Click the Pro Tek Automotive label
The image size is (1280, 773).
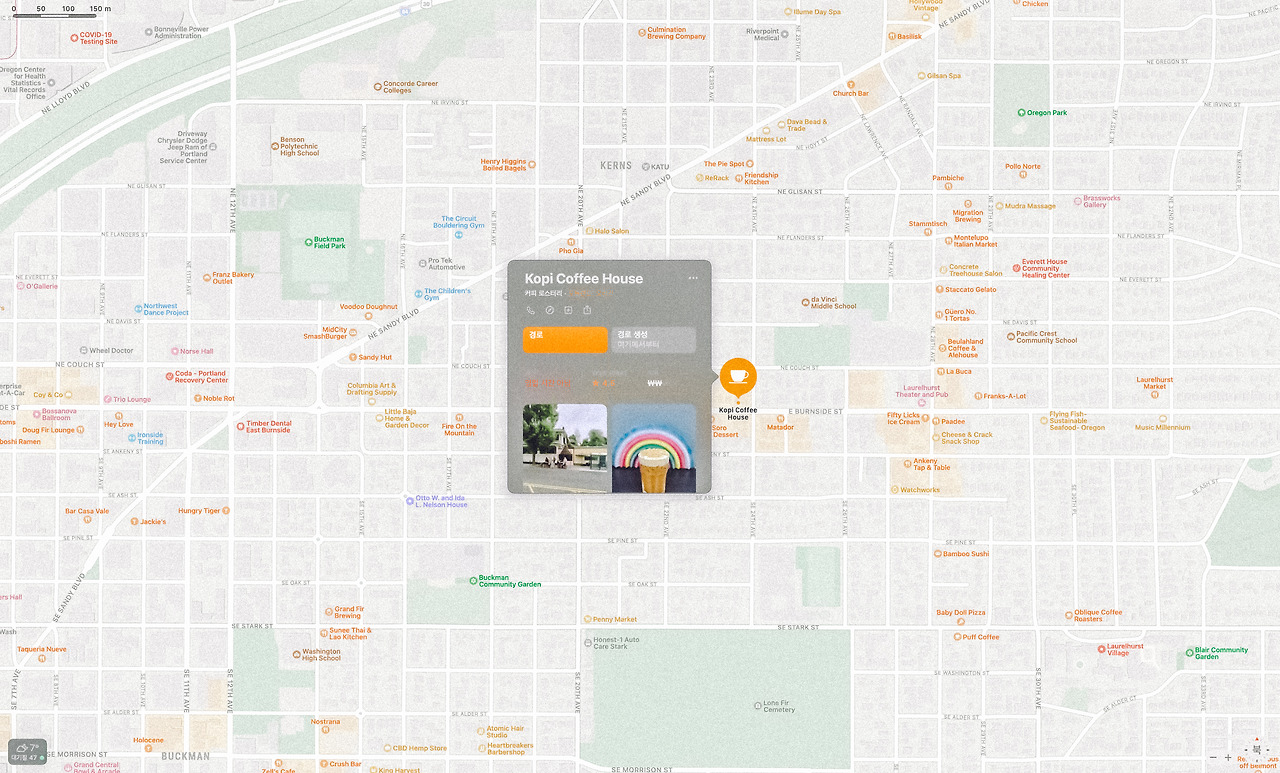[447, 264]
